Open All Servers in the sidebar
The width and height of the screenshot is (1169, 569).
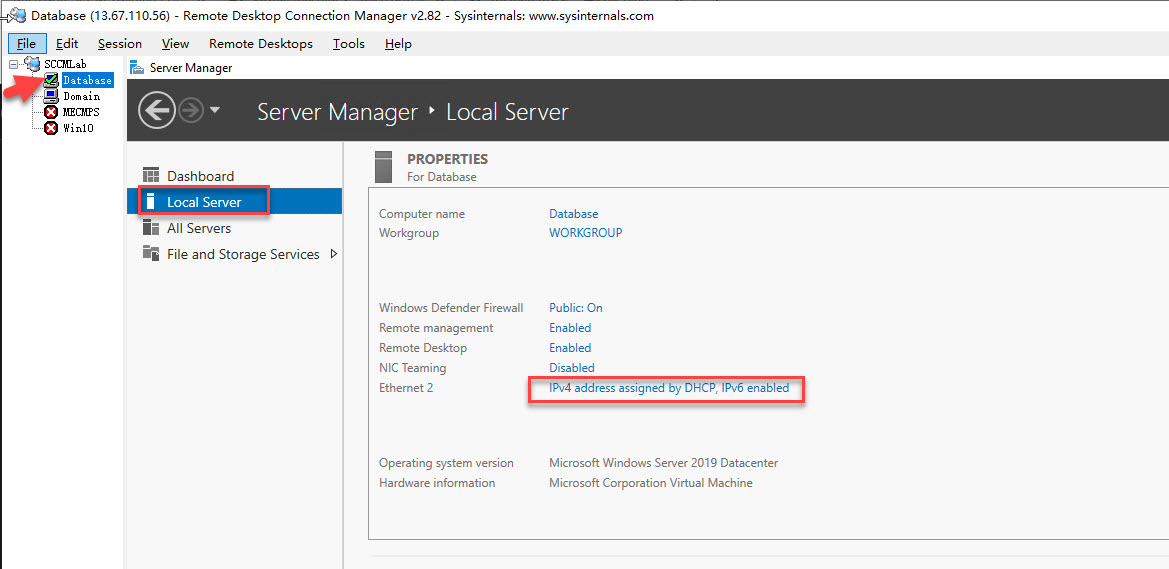pos(198,228)
